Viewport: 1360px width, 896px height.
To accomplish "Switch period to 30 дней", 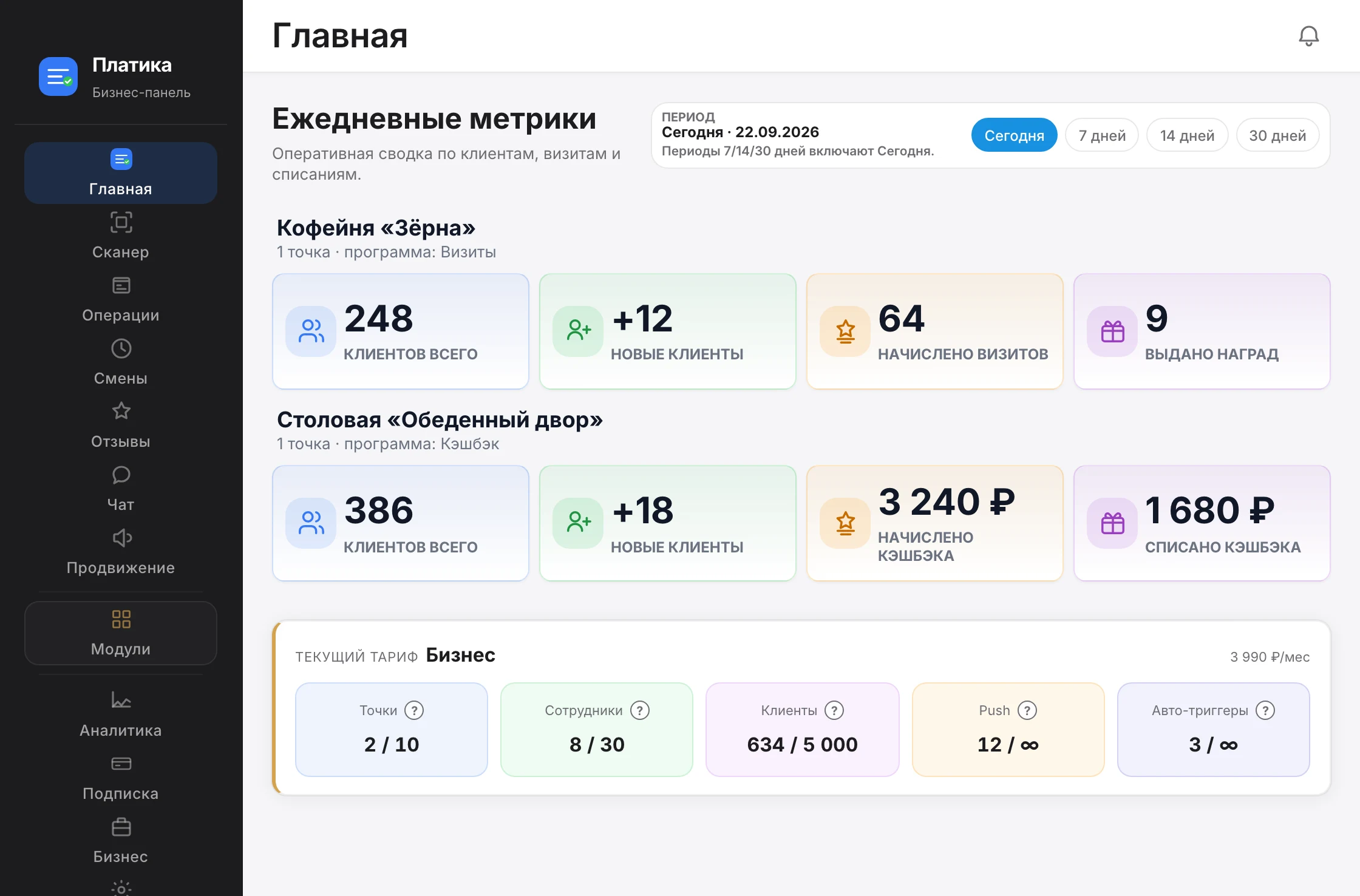I will [x=1277, y=135].
